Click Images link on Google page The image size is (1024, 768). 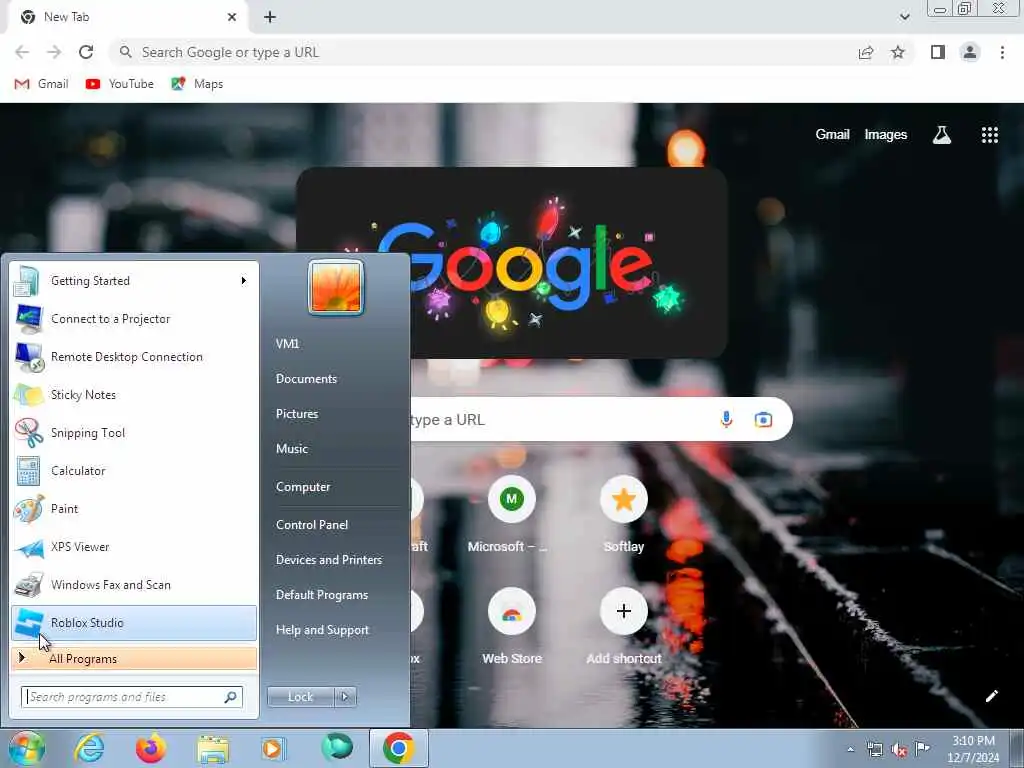886,135
